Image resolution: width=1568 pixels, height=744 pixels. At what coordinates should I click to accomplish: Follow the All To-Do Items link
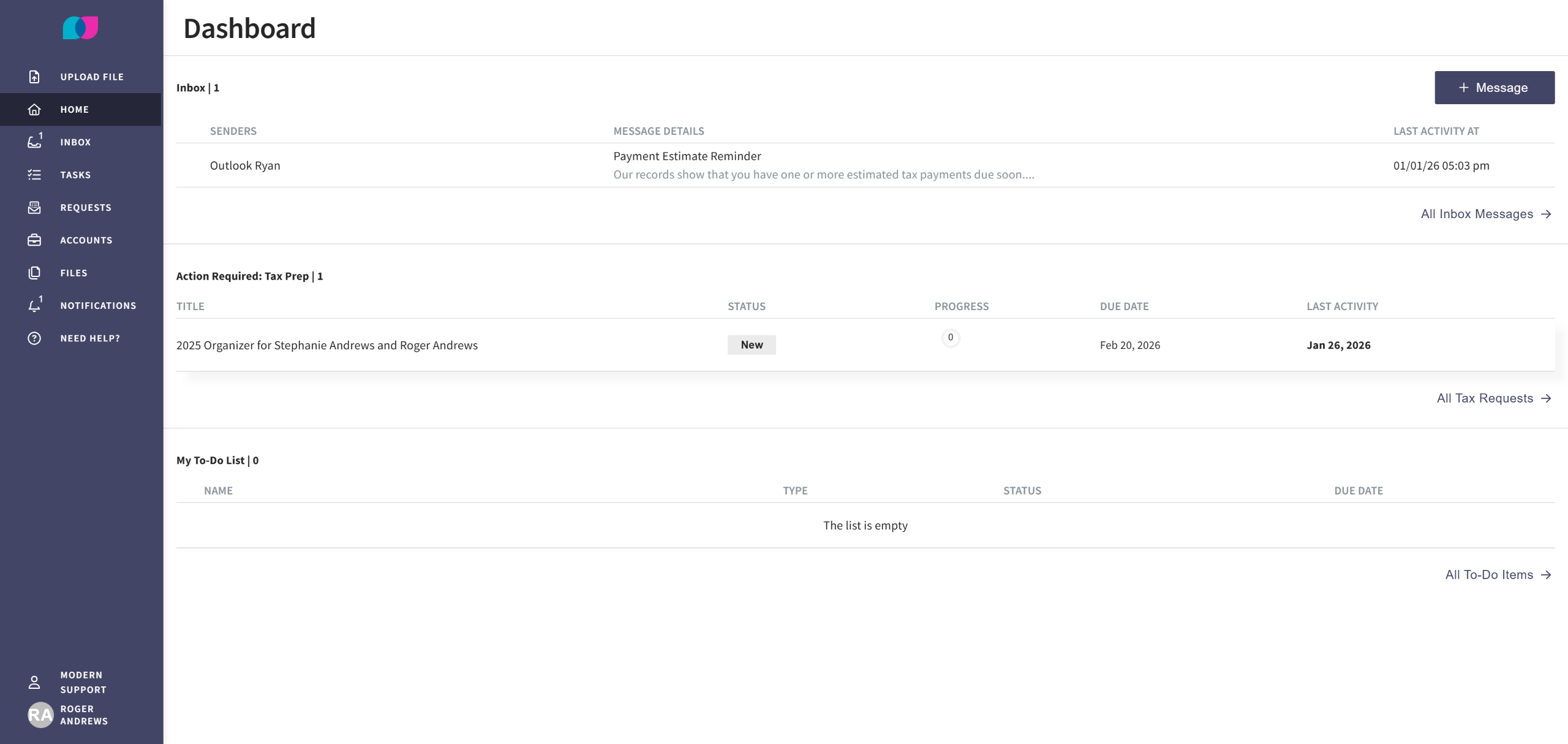click(1498, 575)
